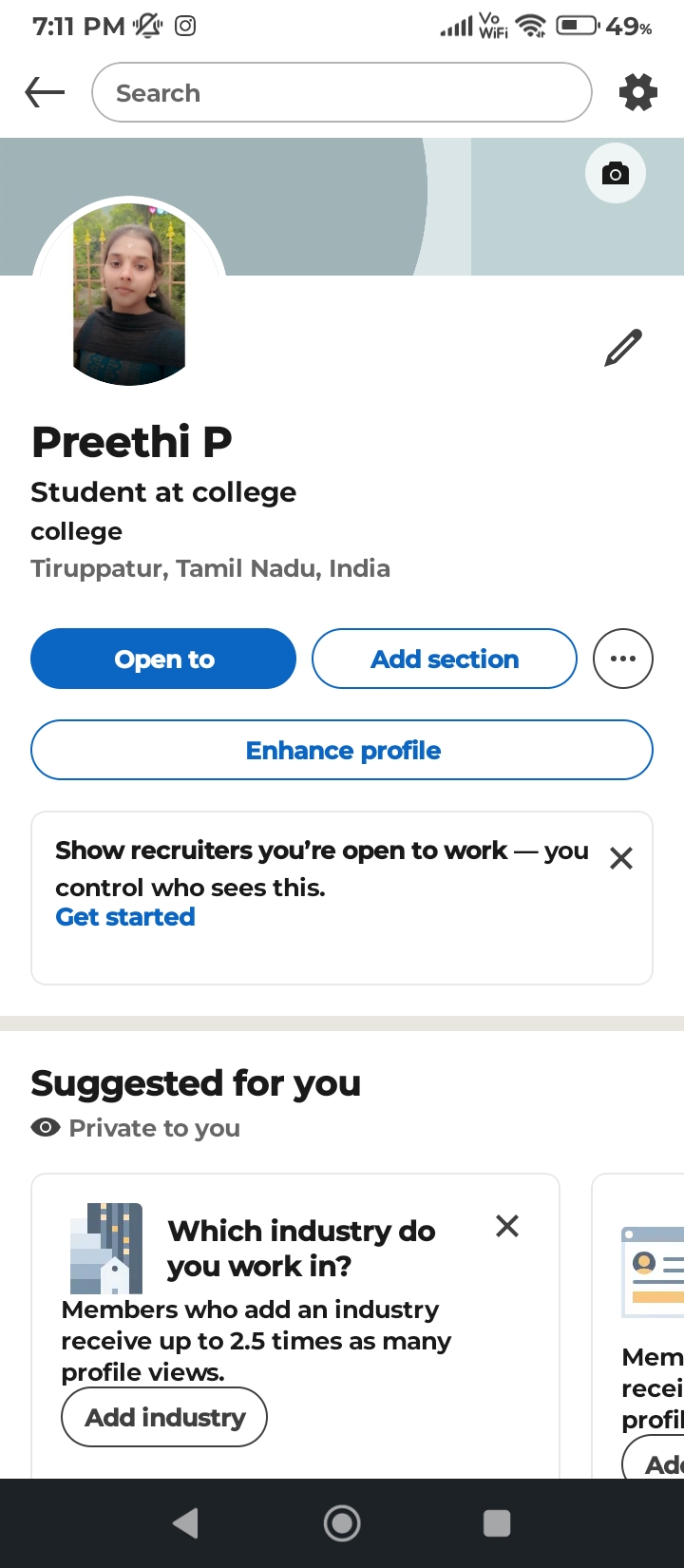The width and height of the screenshot is (684, 1568).
Task: Expand the Open to options
Action: pyautogui.click(x=163, y=659)
